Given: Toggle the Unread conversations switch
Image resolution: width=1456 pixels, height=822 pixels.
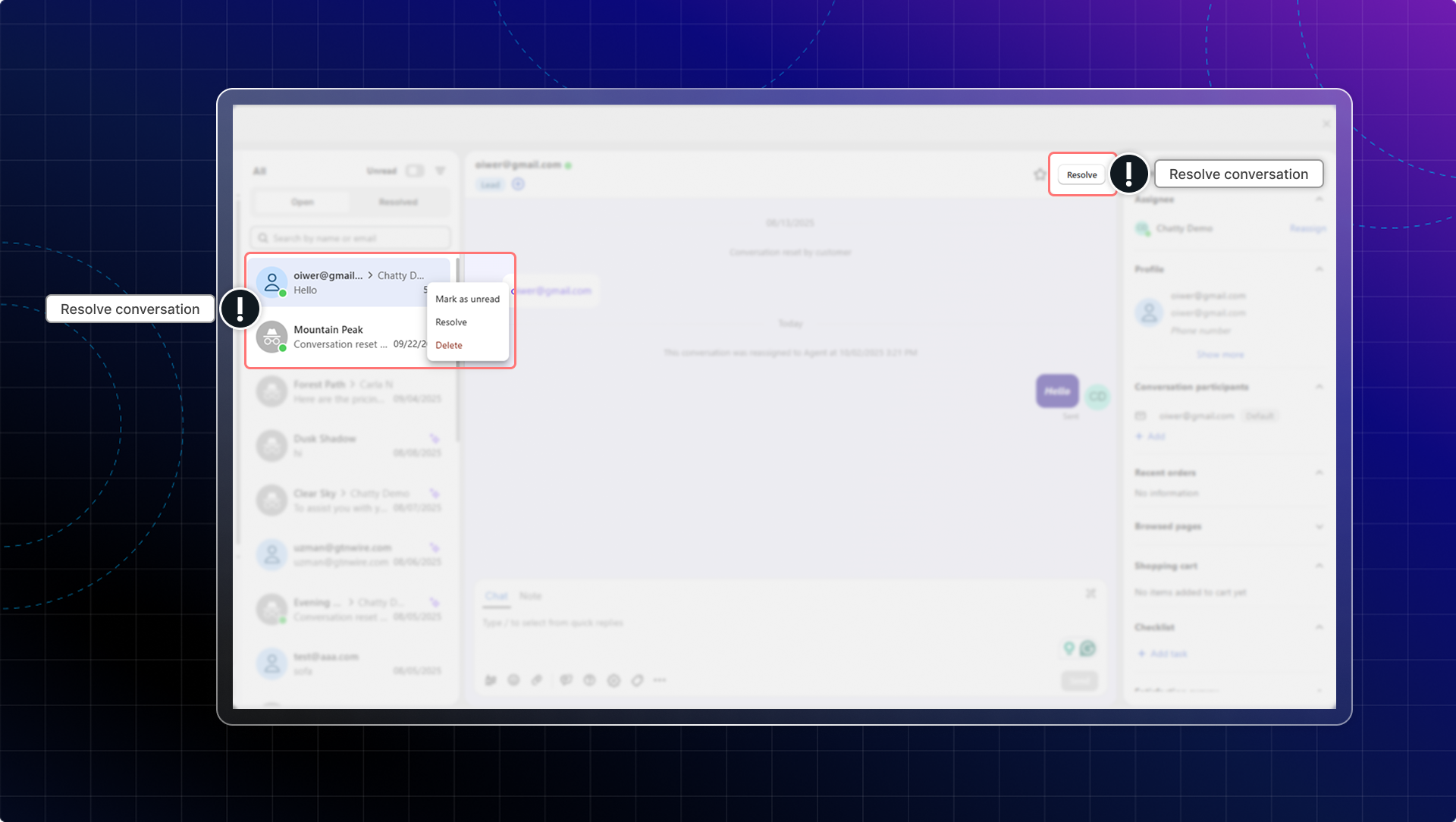Looking at the screenshot, I should (414, 171).
